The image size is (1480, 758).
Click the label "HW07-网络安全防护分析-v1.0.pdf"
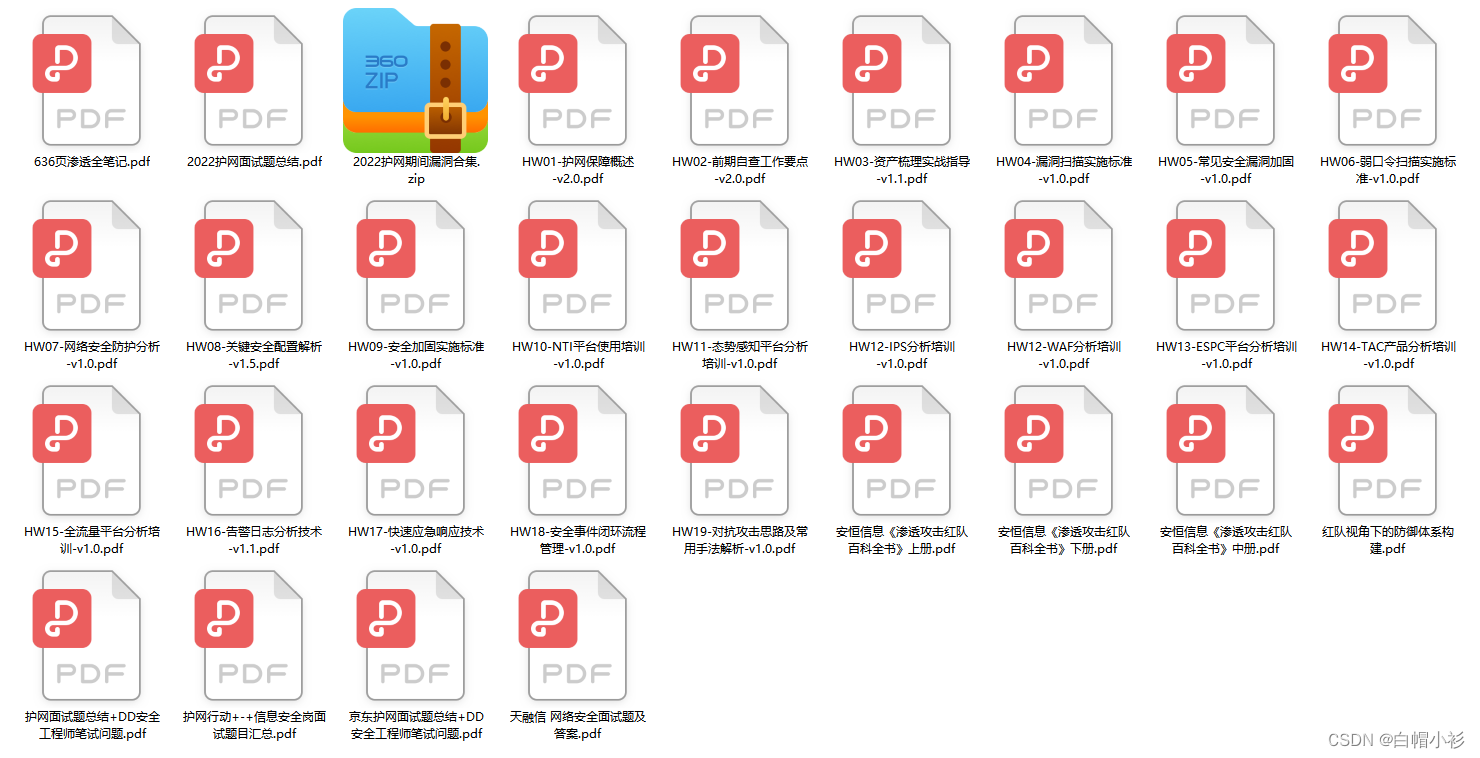92,355
